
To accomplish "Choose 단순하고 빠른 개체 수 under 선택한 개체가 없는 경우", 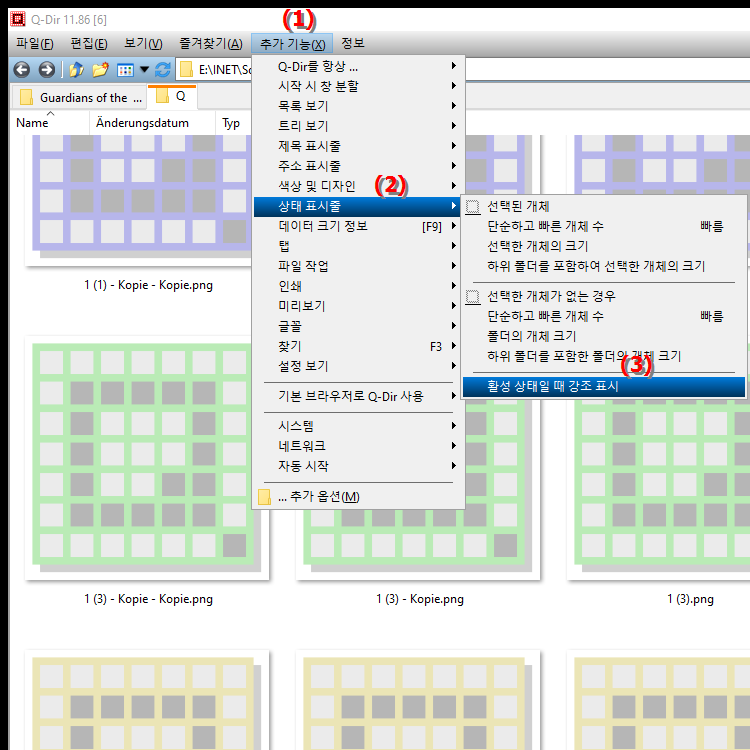I will pyautogui.click(x=604, y=317).
